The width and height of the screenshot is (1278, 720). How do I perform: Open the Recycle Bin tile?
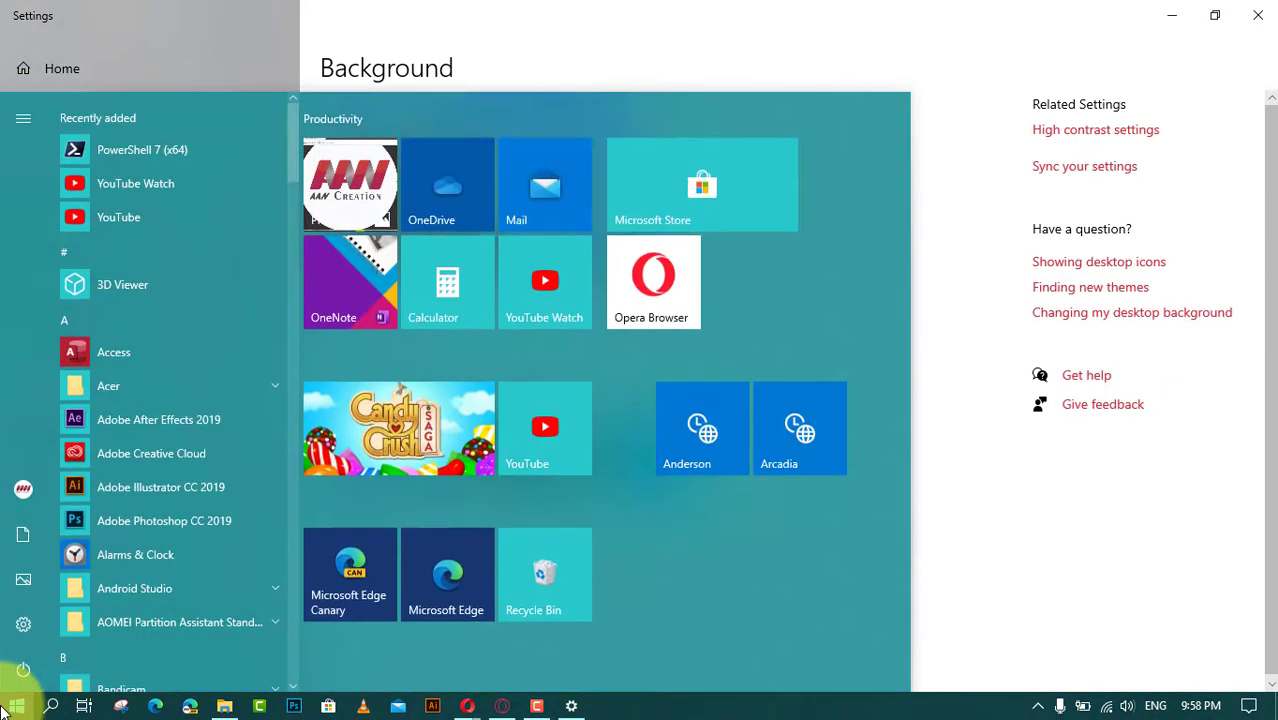pyautogui.click(x=545, y=575)
